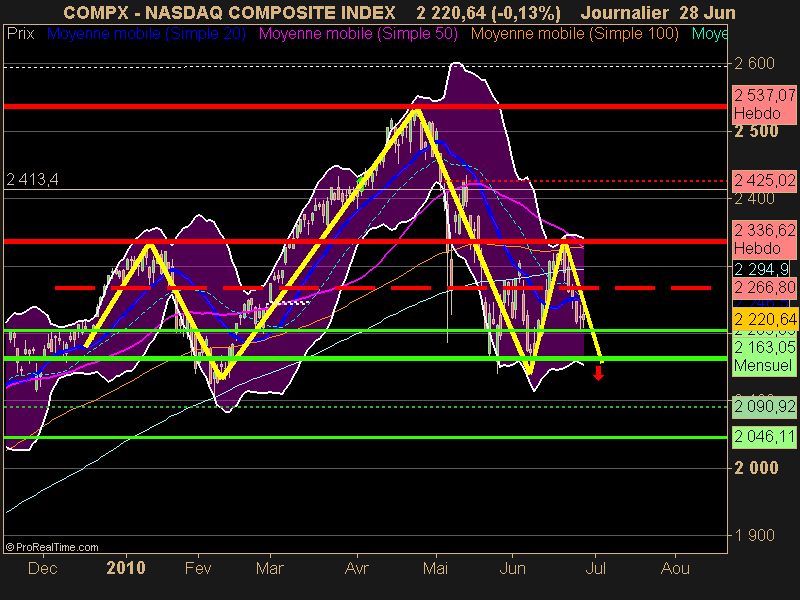Click the 'Journalier 28 Jun' timeframe label
This screenshot has height=600, width=800.
coord(658,13)
